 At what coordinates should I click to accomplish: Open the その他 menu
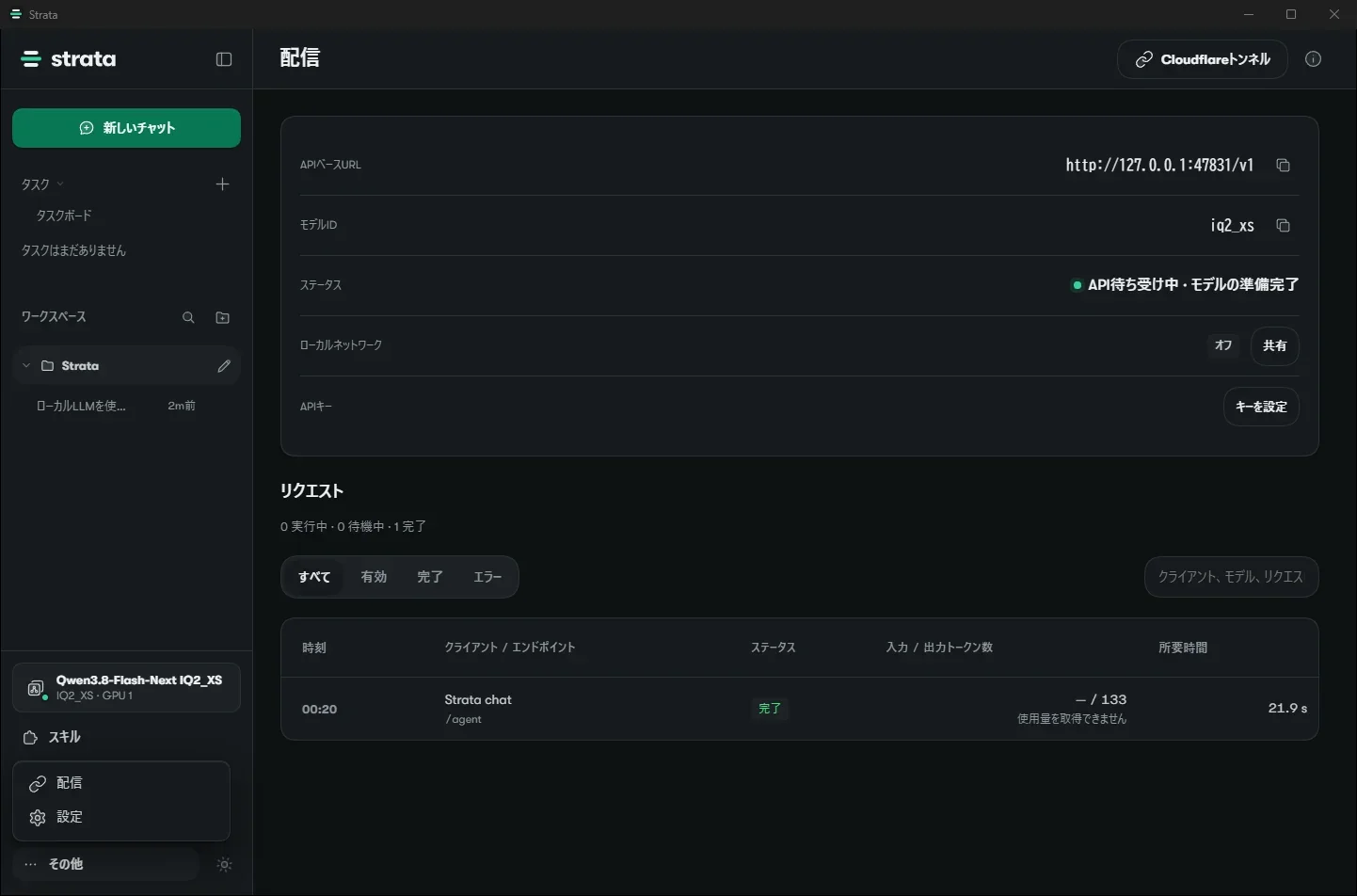point(105,864)
